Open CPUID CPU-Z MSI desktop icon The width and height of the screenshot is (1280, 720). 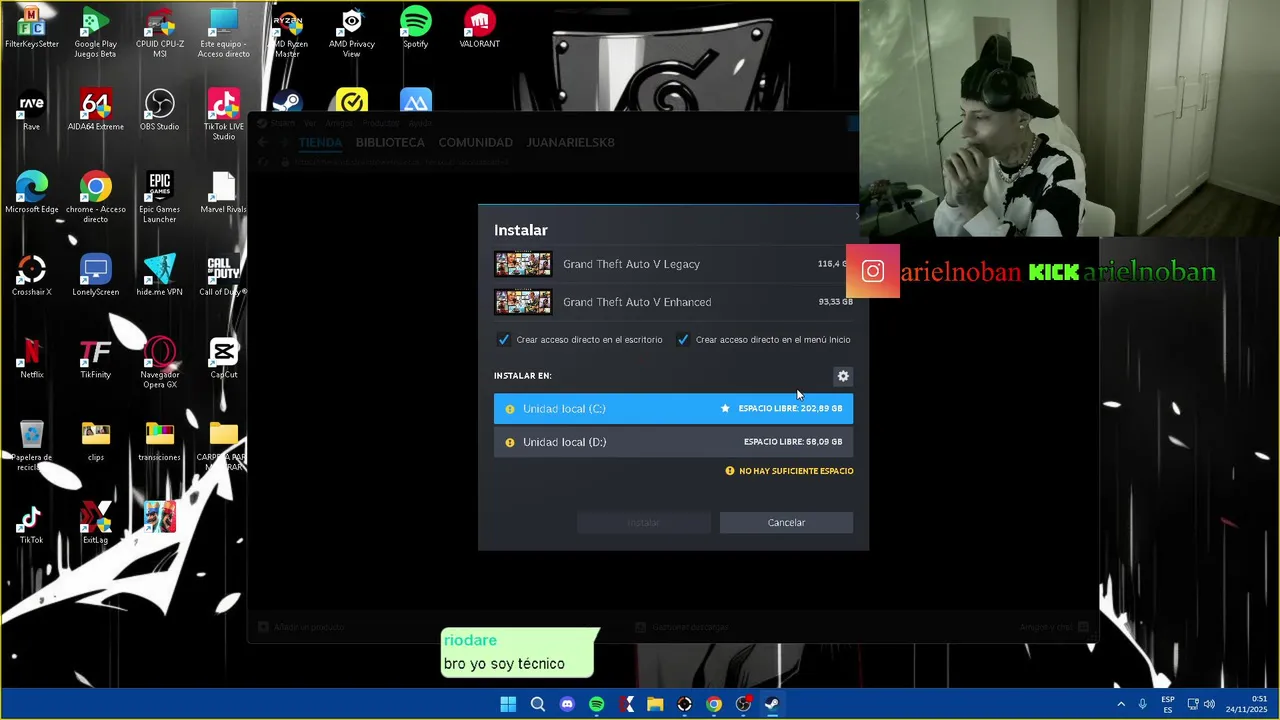coord(160,33)
